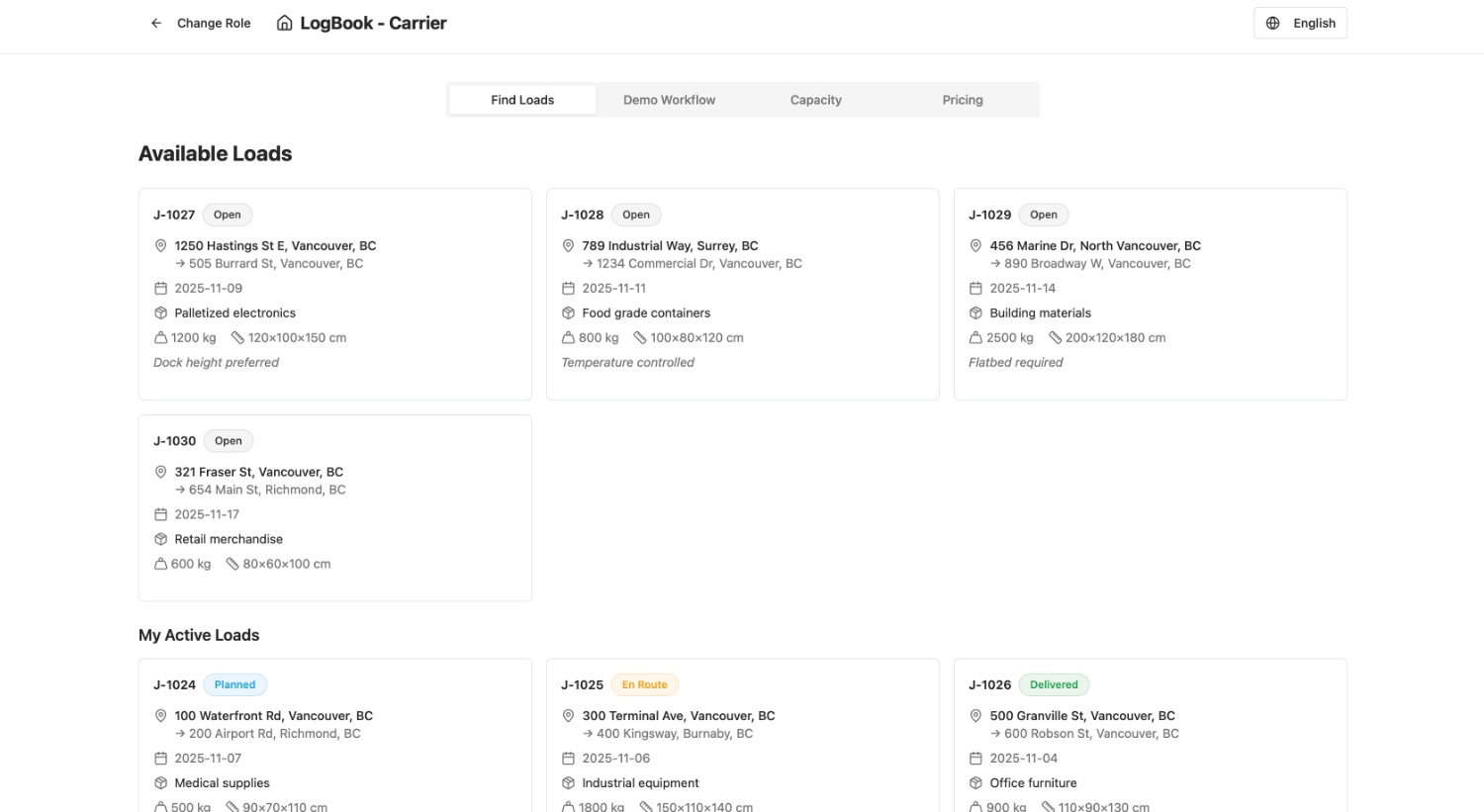Click the Dock height preferred note
Screen dimensions: 1484x812
[216, 362]
